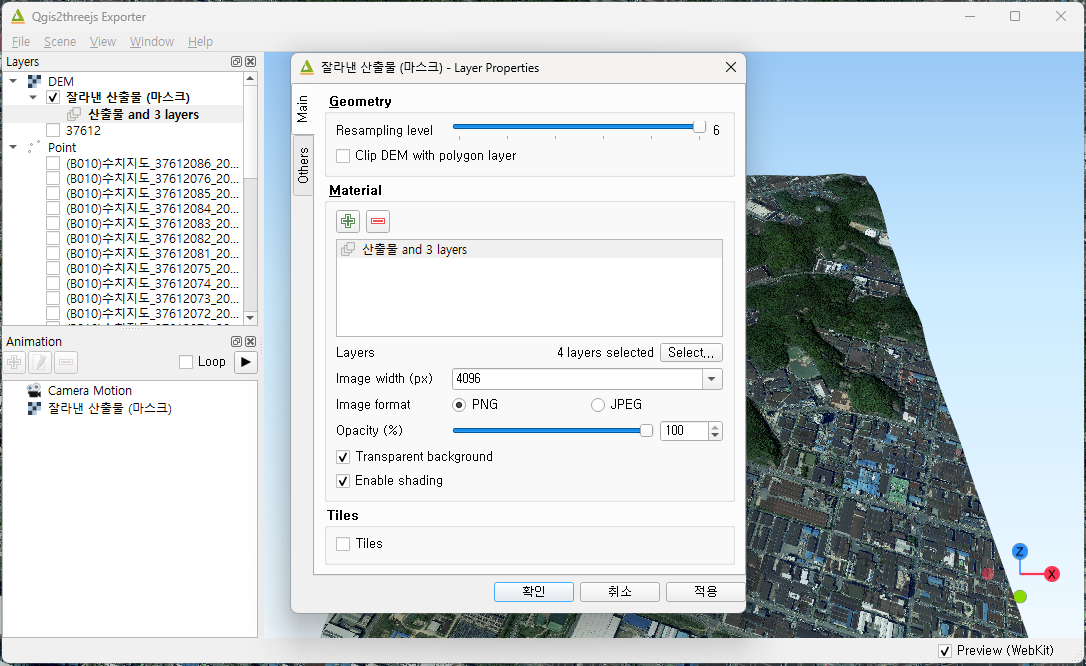Viewport: 1086px width, 666px height.
Task: Click the Animation remove minus icon
Action: tap(66, 362)
